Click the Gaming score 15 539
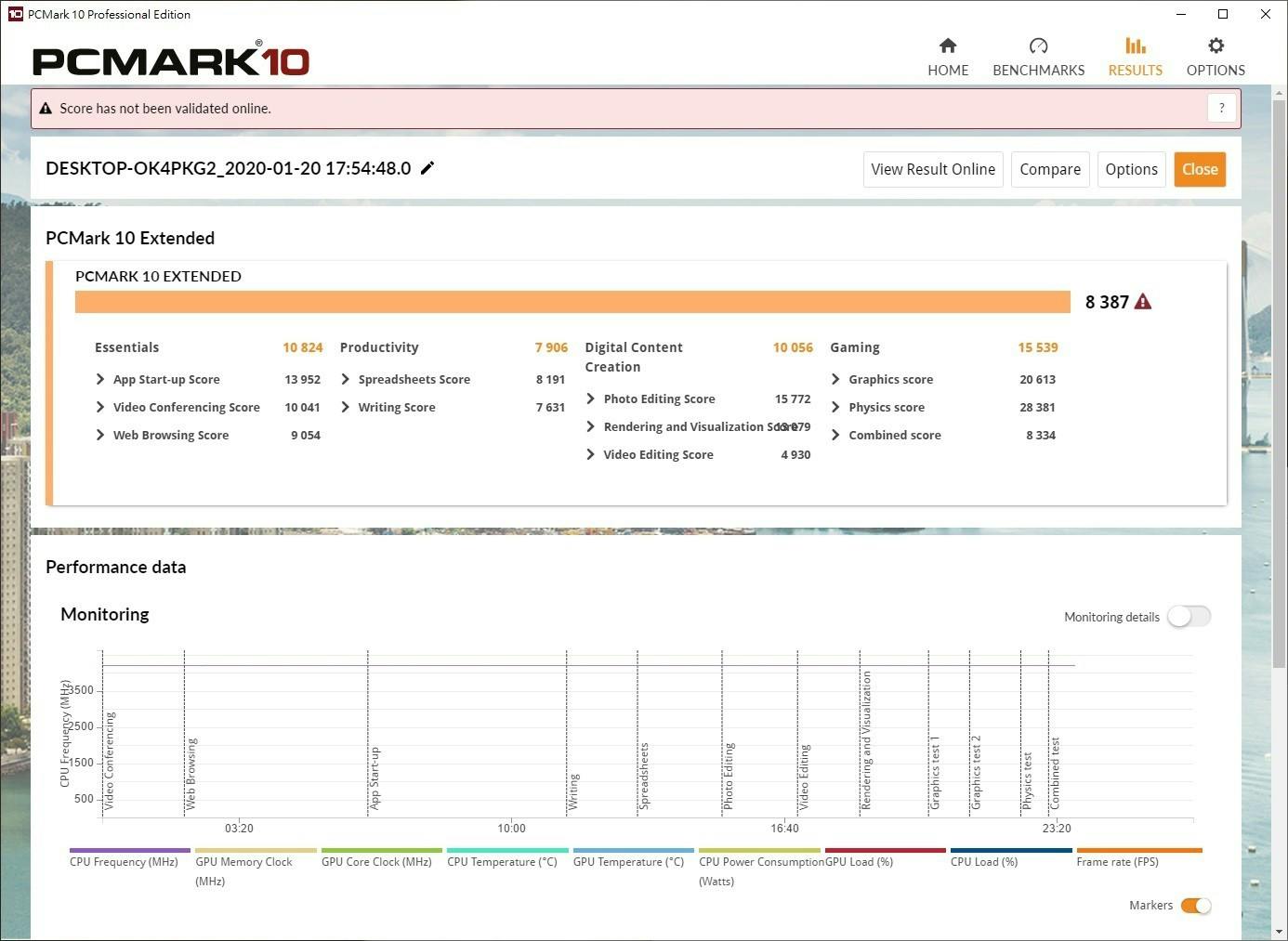Screen dimensions: 1288x941 click(x=1038, y=347)
